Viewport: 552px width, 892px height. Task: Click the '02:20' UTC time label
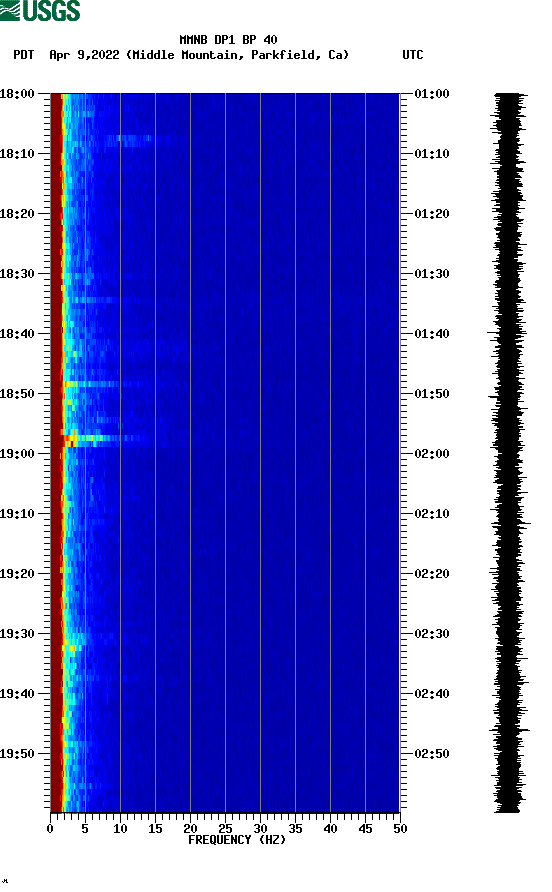click(432, 574)
